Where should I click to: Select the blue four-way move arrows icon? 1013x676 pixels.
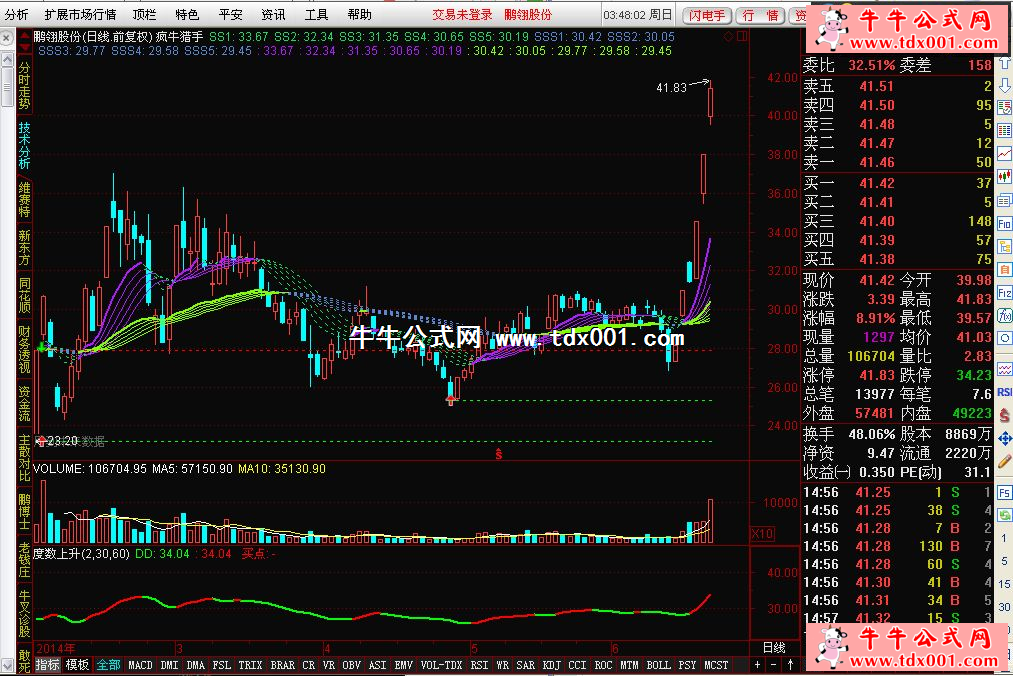click(1005, 439)
